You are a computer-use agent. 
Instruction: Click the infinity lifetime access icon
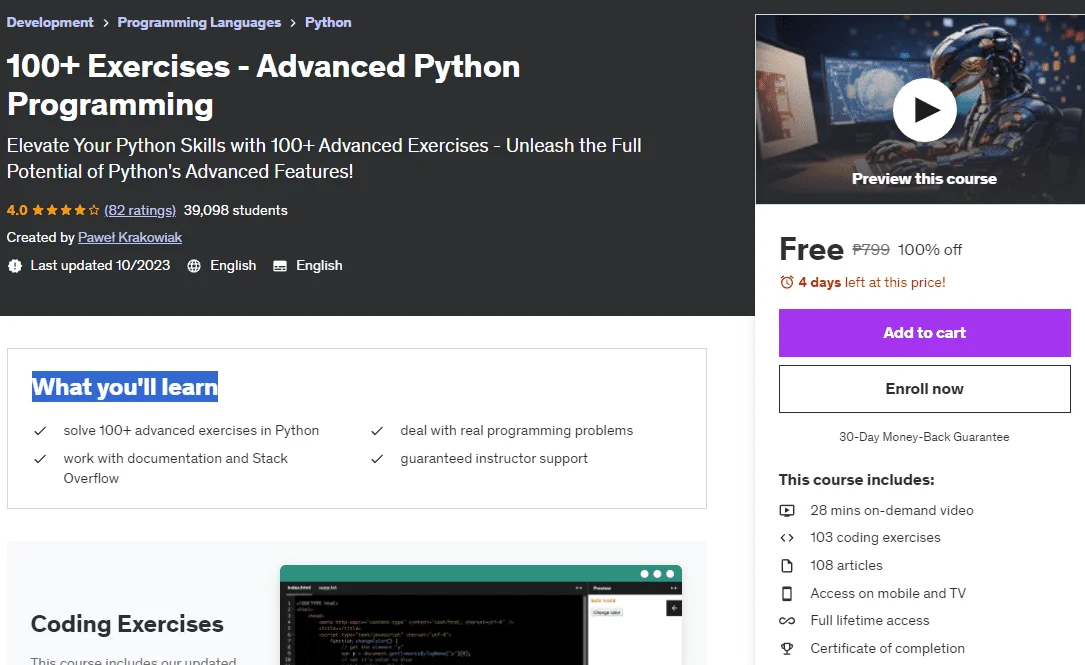(787, 621)
